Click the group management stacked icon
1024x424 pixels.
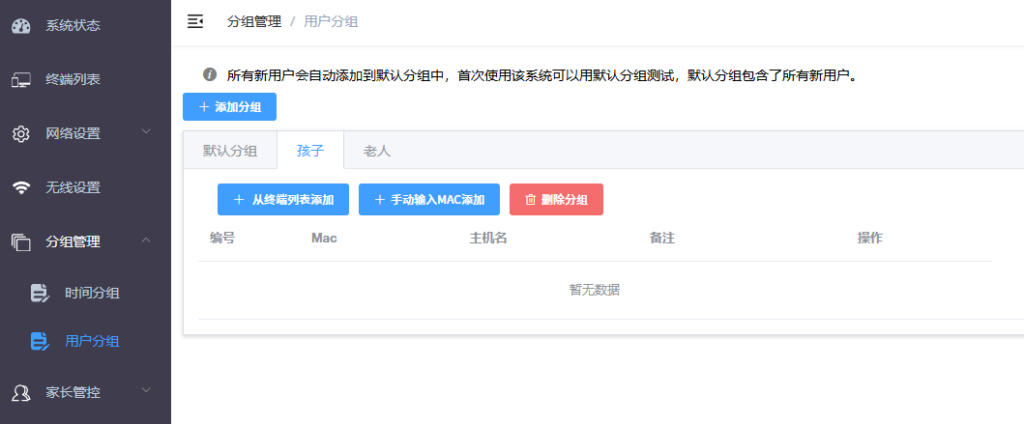tap(21, 241)
